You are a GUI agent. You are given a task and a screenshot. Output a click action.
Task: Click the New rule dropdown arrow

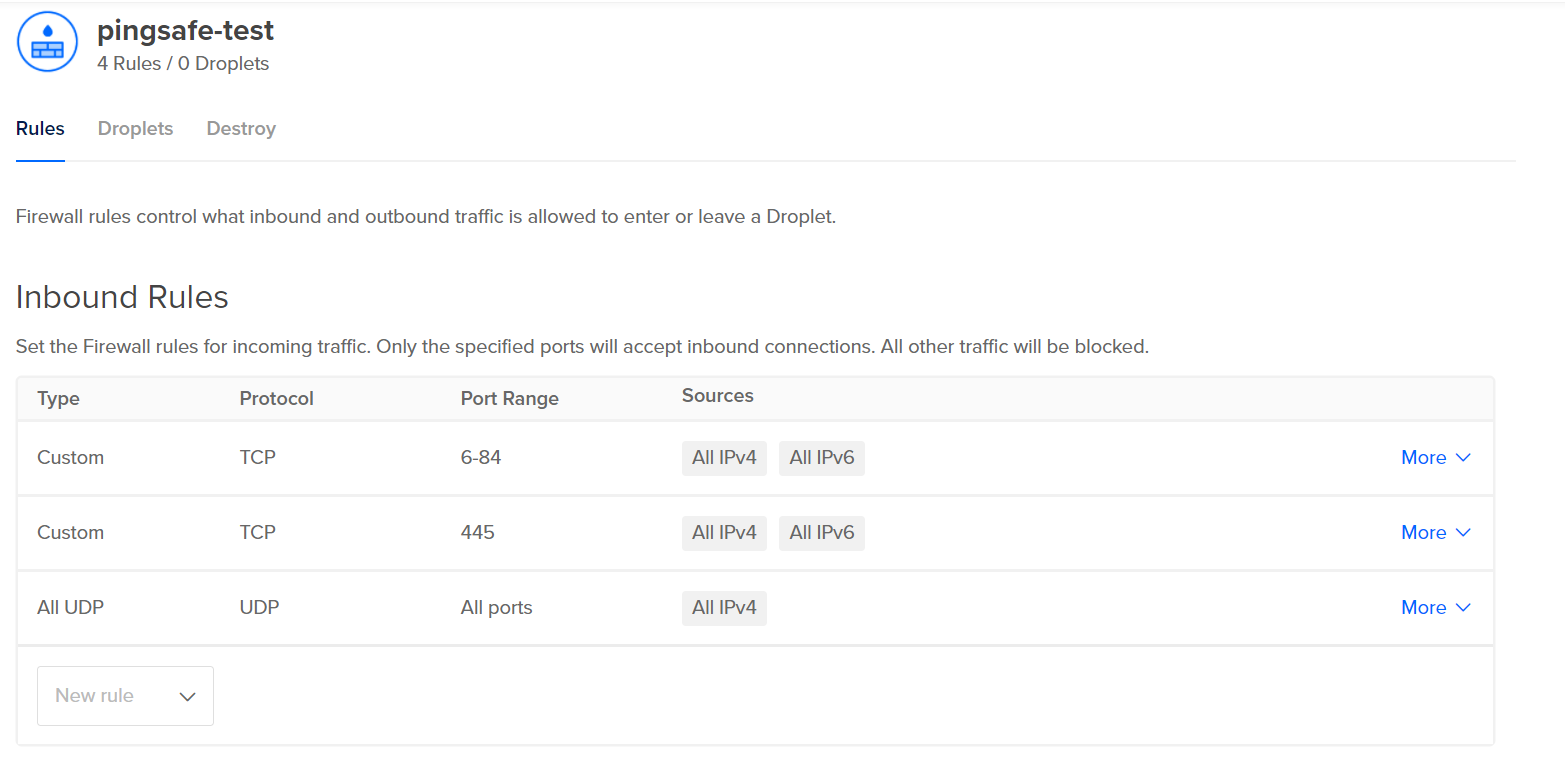[187, 697]
